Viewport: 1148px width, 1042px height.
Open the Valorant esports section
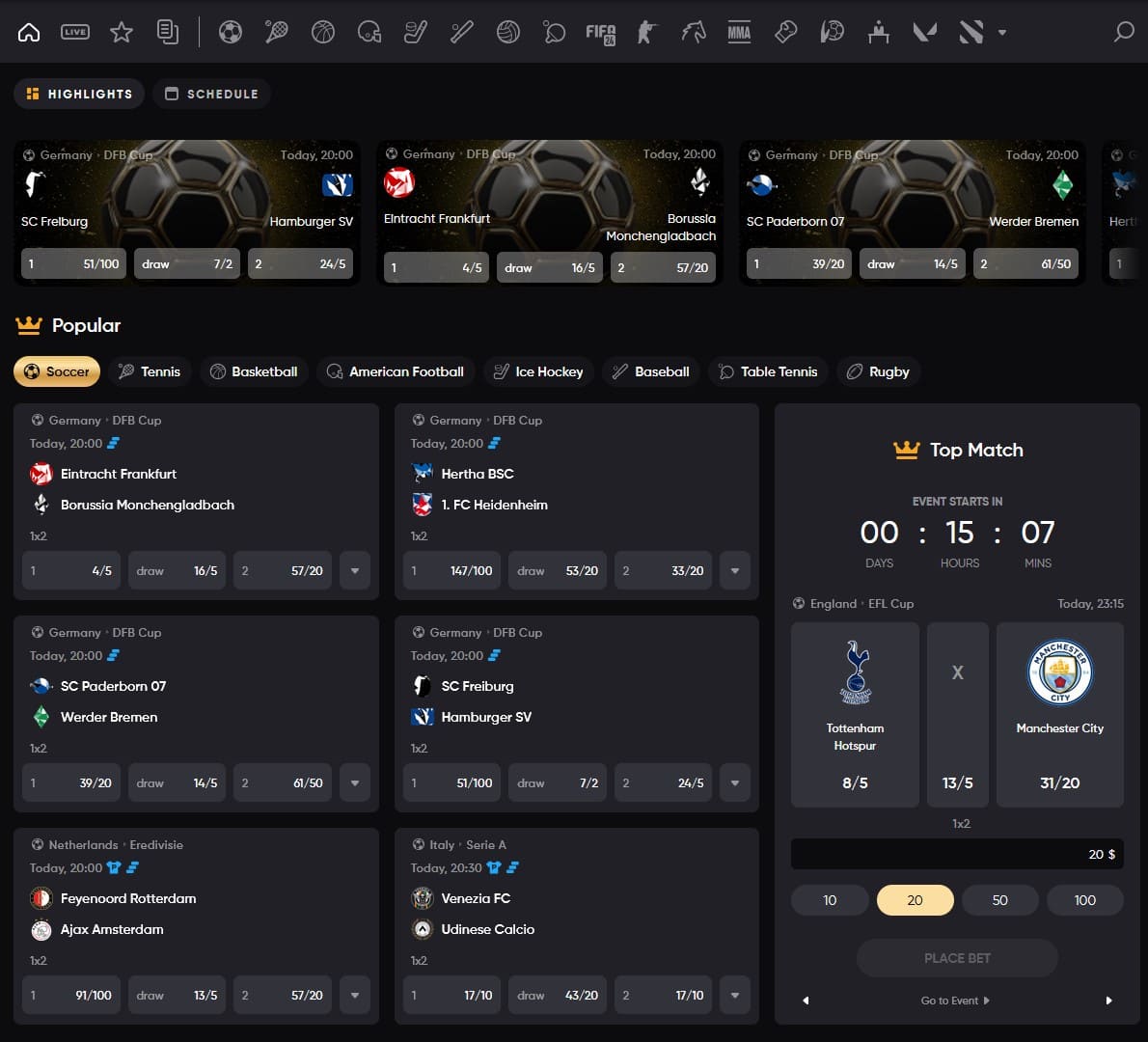tap(923, 32)
